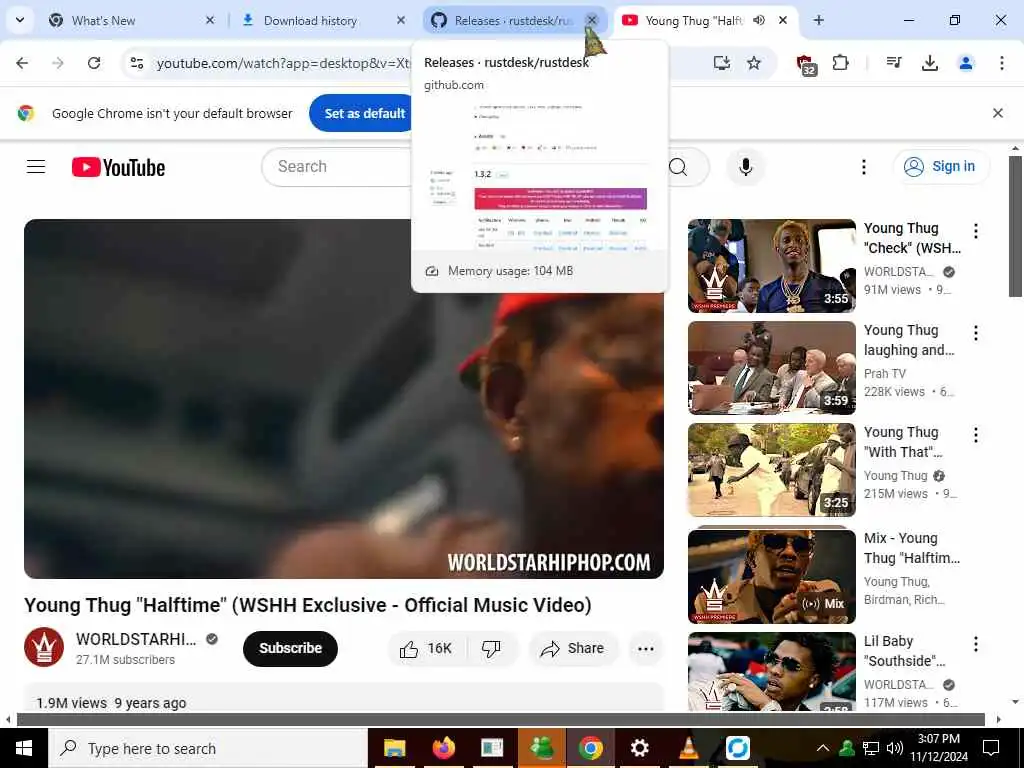Close the Releases rustdesk tab
Viewport: 1024px width, 768px height.
592,20
